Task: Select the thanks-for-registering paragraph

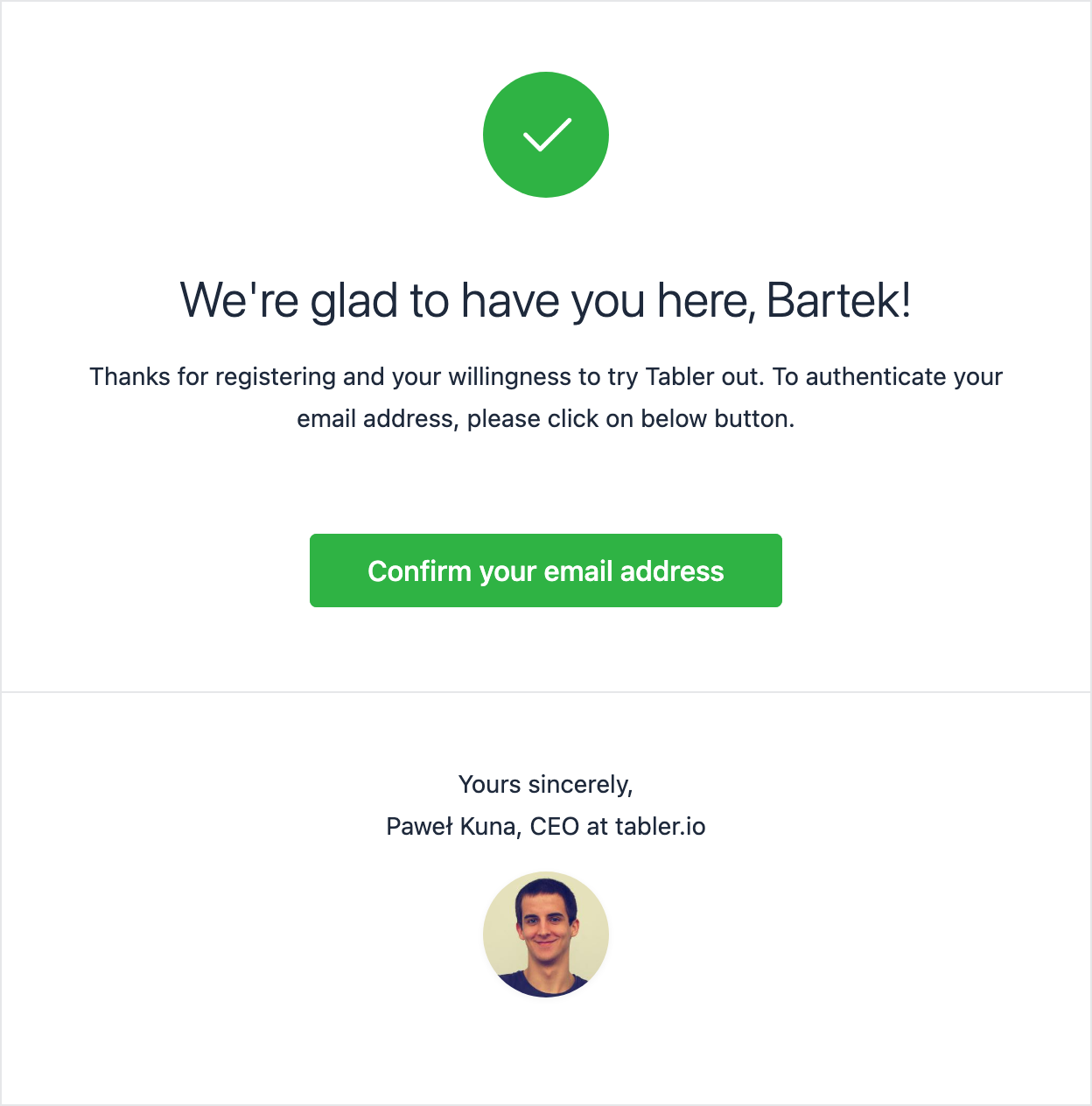Action: pyautogui.click(x=546, y=397)
